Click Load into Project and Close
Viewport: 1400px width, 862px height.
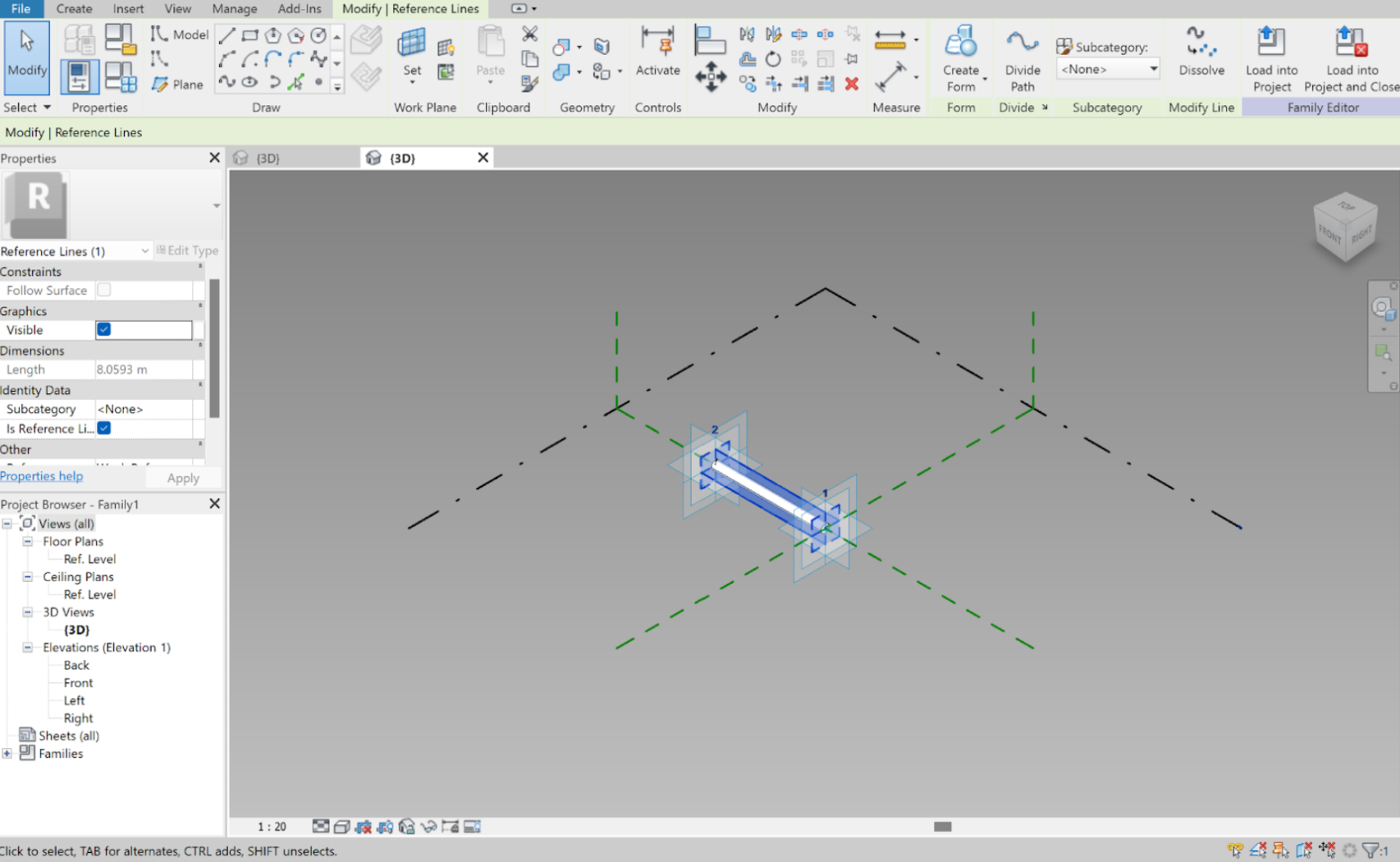pos(1352,58)
